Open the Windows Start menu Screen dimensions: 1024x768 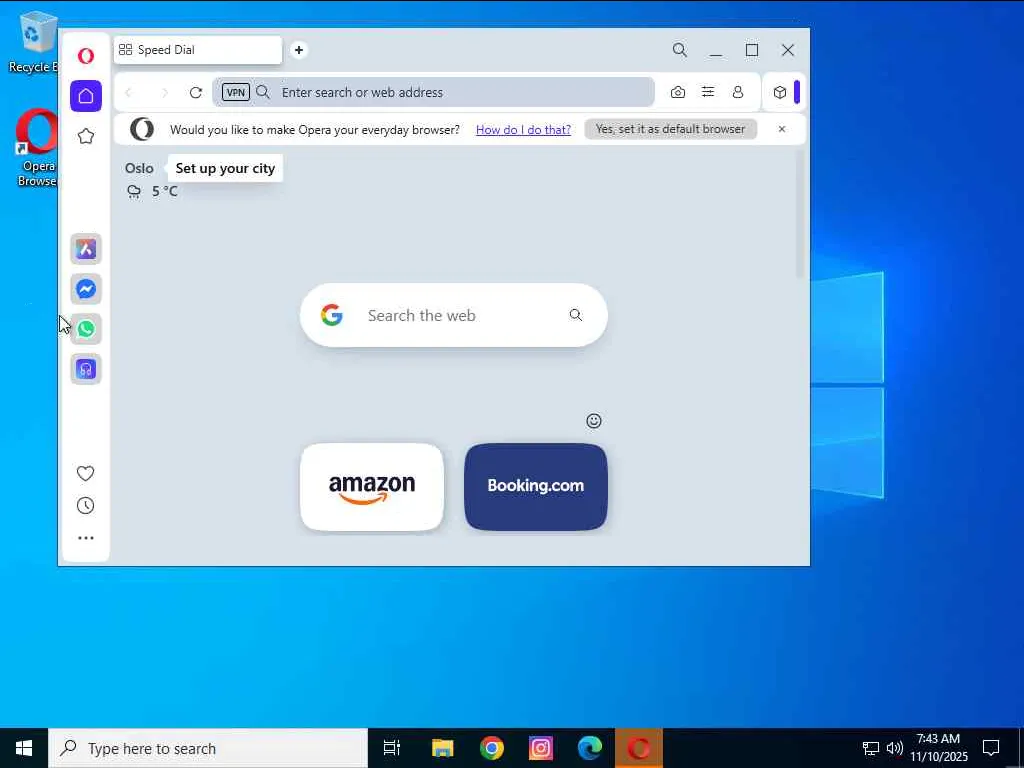24,748
